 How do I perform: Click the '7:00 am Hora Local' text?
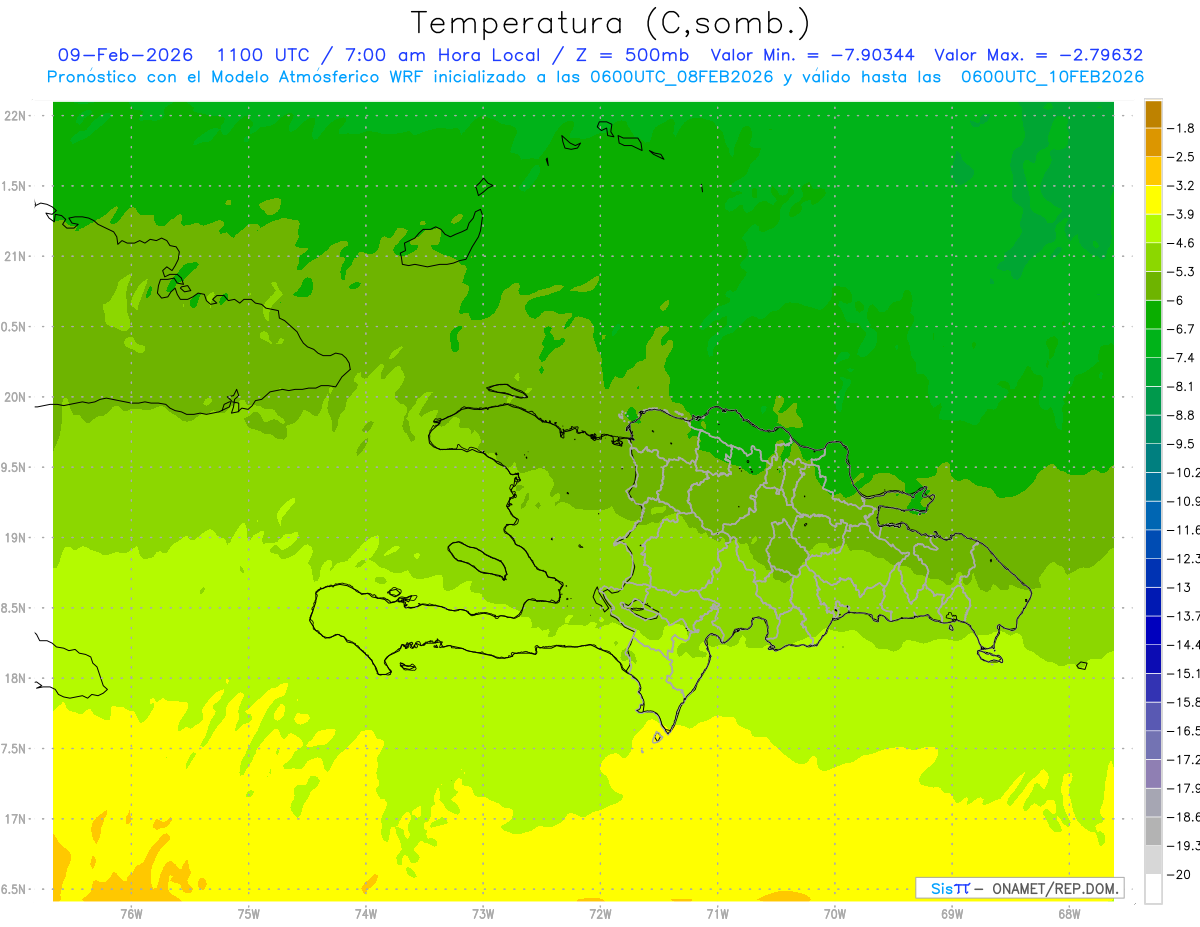[441, 55]
